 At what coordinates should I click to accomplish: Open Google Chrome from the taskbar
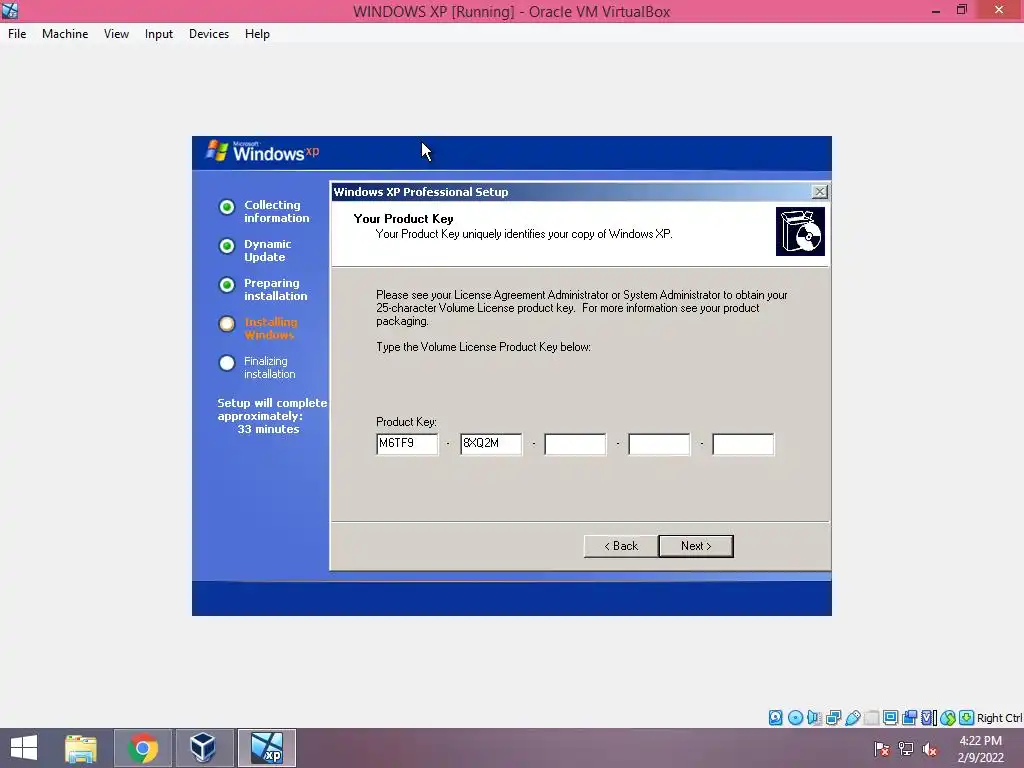click(x=143, y=748)
